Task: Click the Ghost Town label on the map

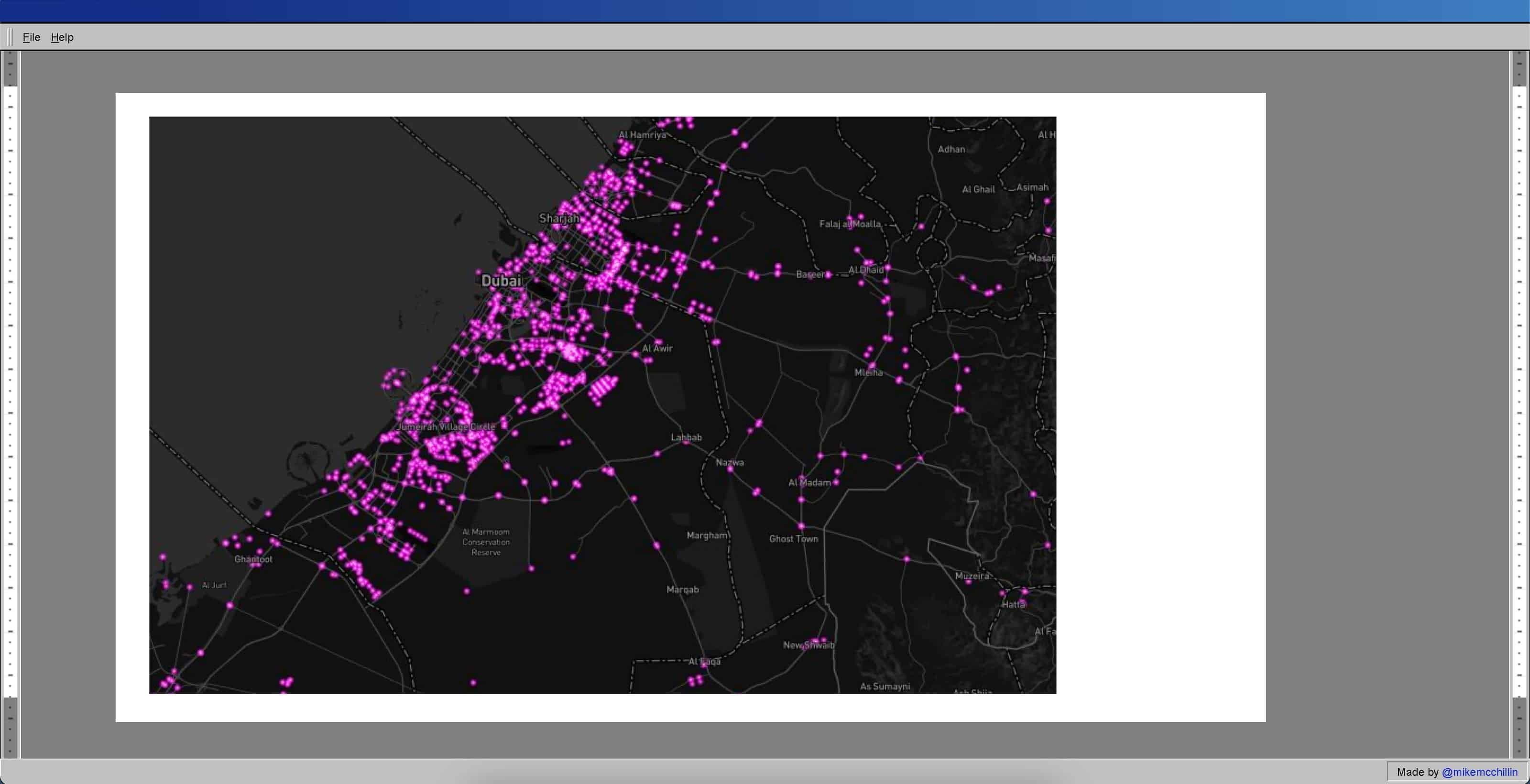Action: (x=792, y=538)
